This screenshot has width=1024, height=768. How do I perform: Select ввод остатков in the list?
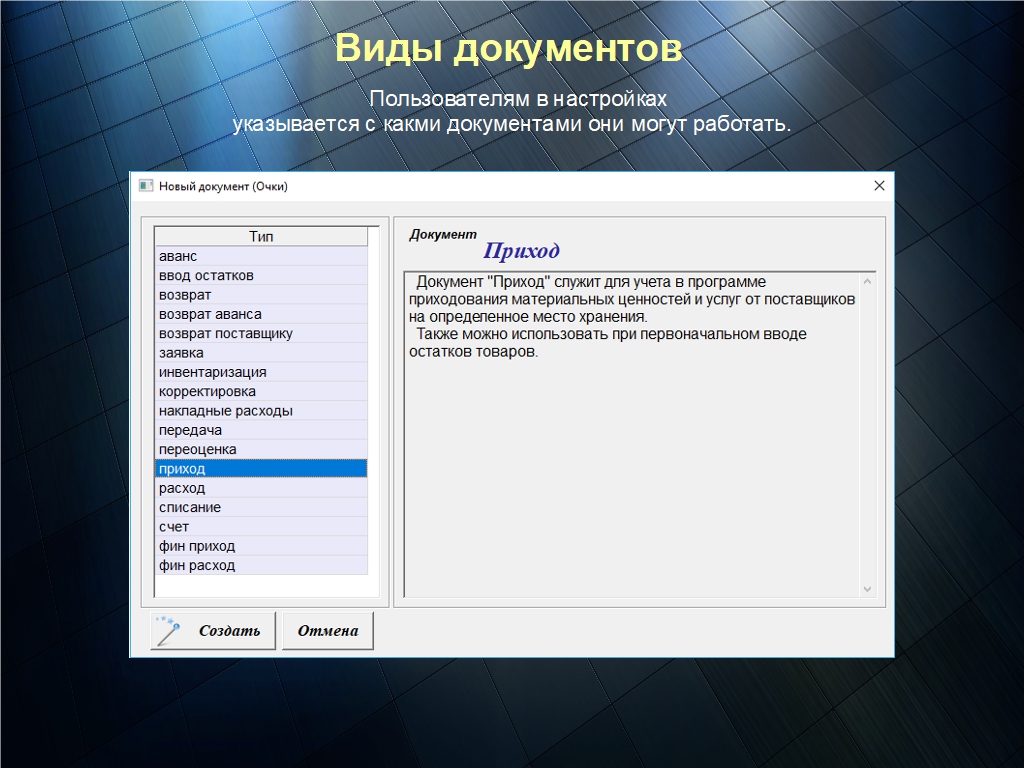click(x=206, y=275)
